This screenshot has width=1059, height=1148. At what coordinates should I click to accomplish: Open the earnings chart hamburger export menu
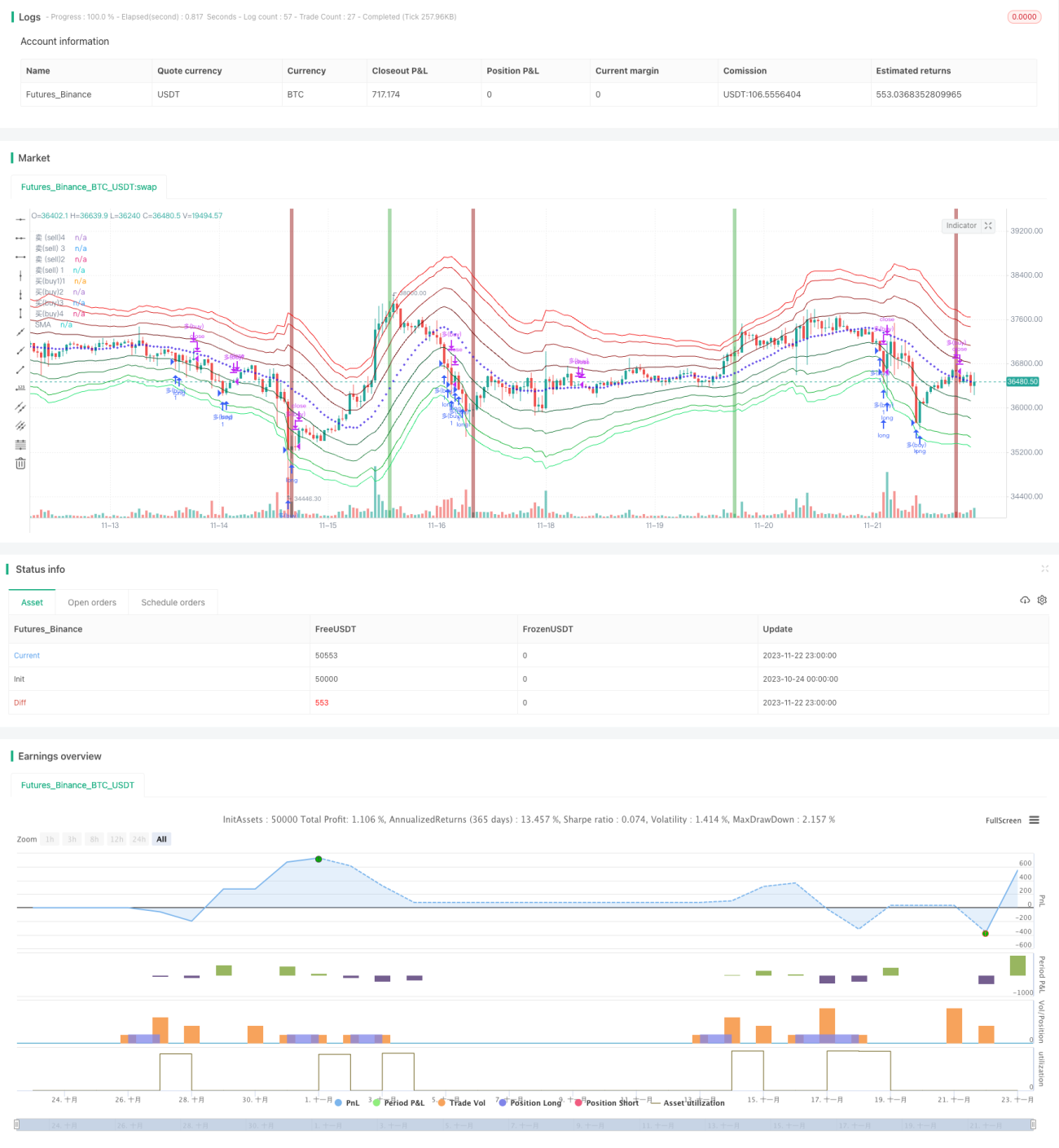tap(1034, 820)
